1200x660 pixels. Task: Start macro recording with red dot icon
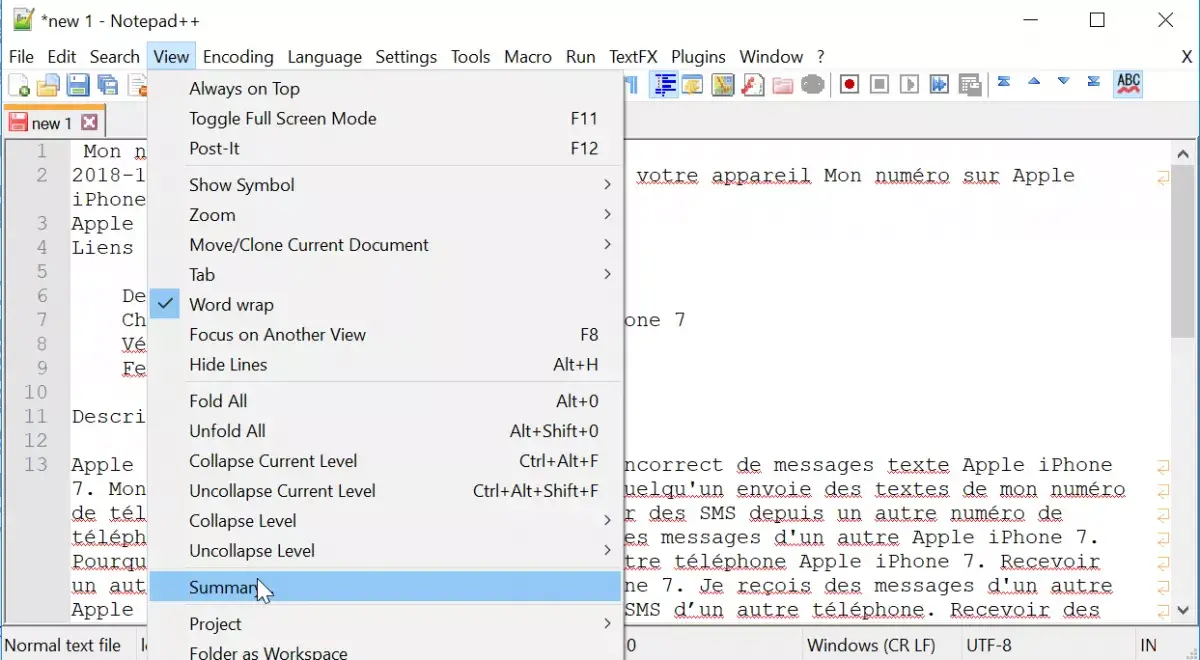[849, 85]
